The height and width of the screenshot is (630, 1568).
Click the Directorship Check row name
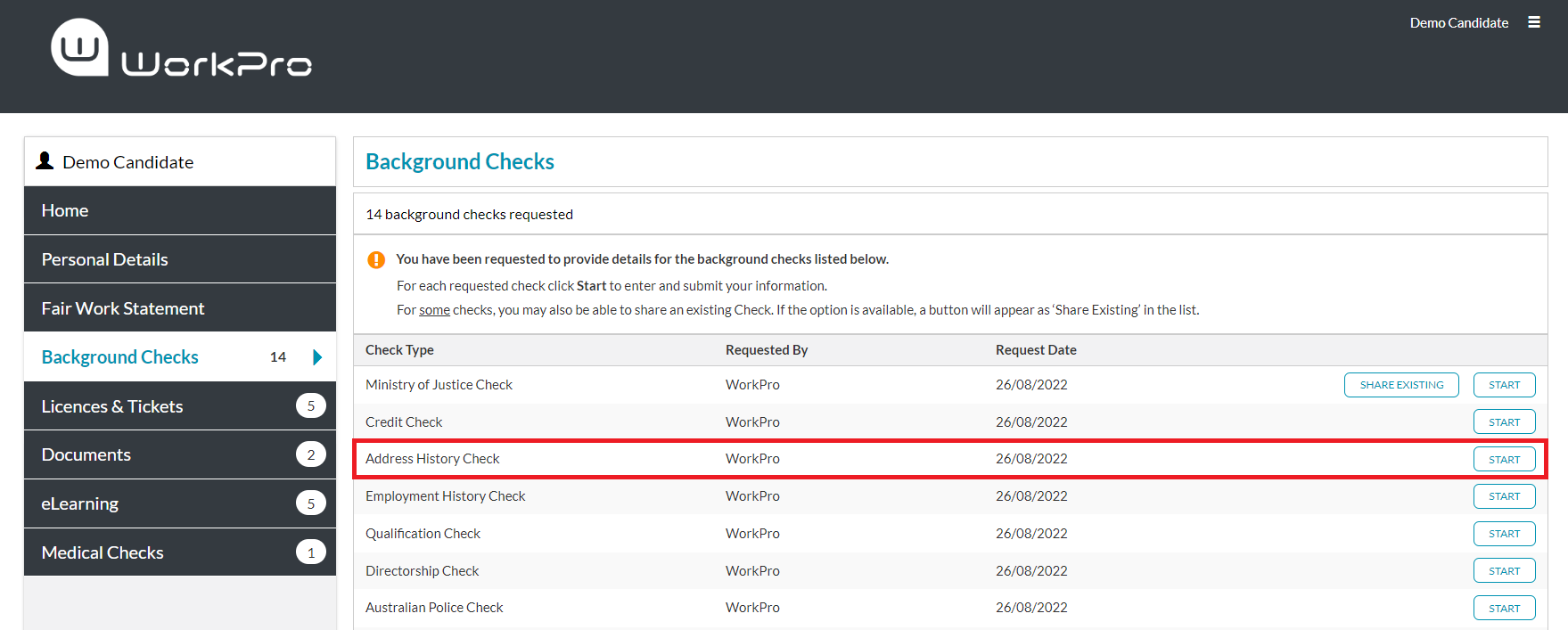[422, 571]
